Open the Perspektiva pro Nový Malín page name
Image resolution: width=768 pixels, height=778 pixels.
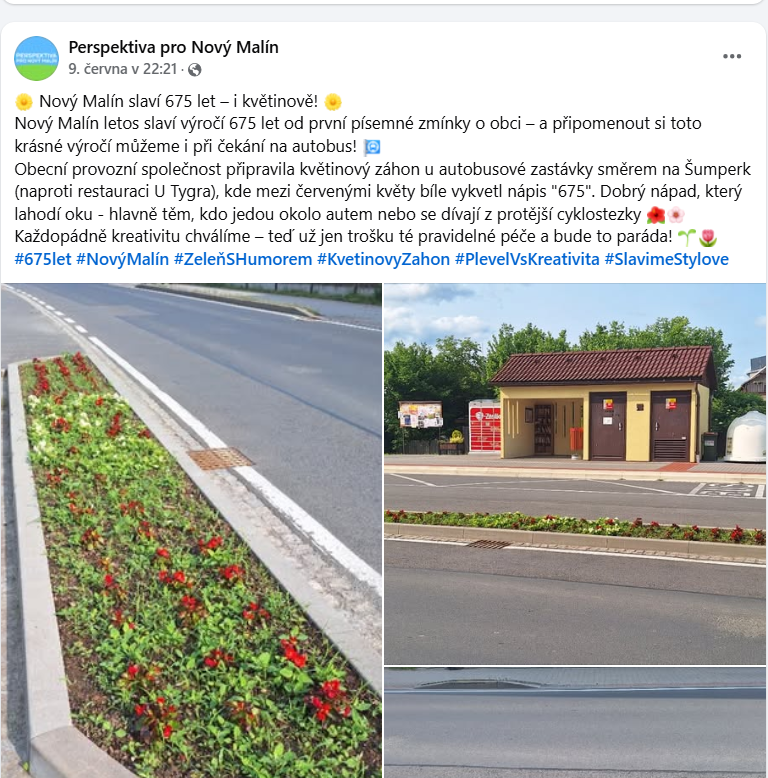pyautogui.click(x=173, y=47)
